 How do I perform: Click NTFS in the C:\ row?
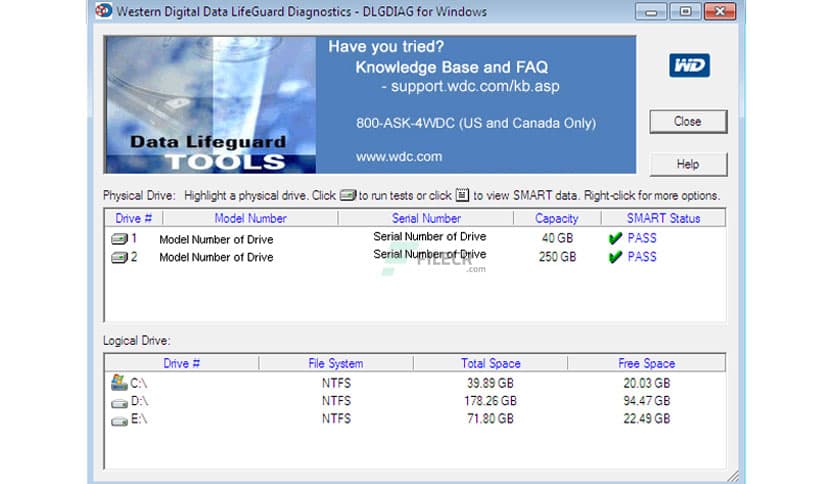click(x=336, y=383)
